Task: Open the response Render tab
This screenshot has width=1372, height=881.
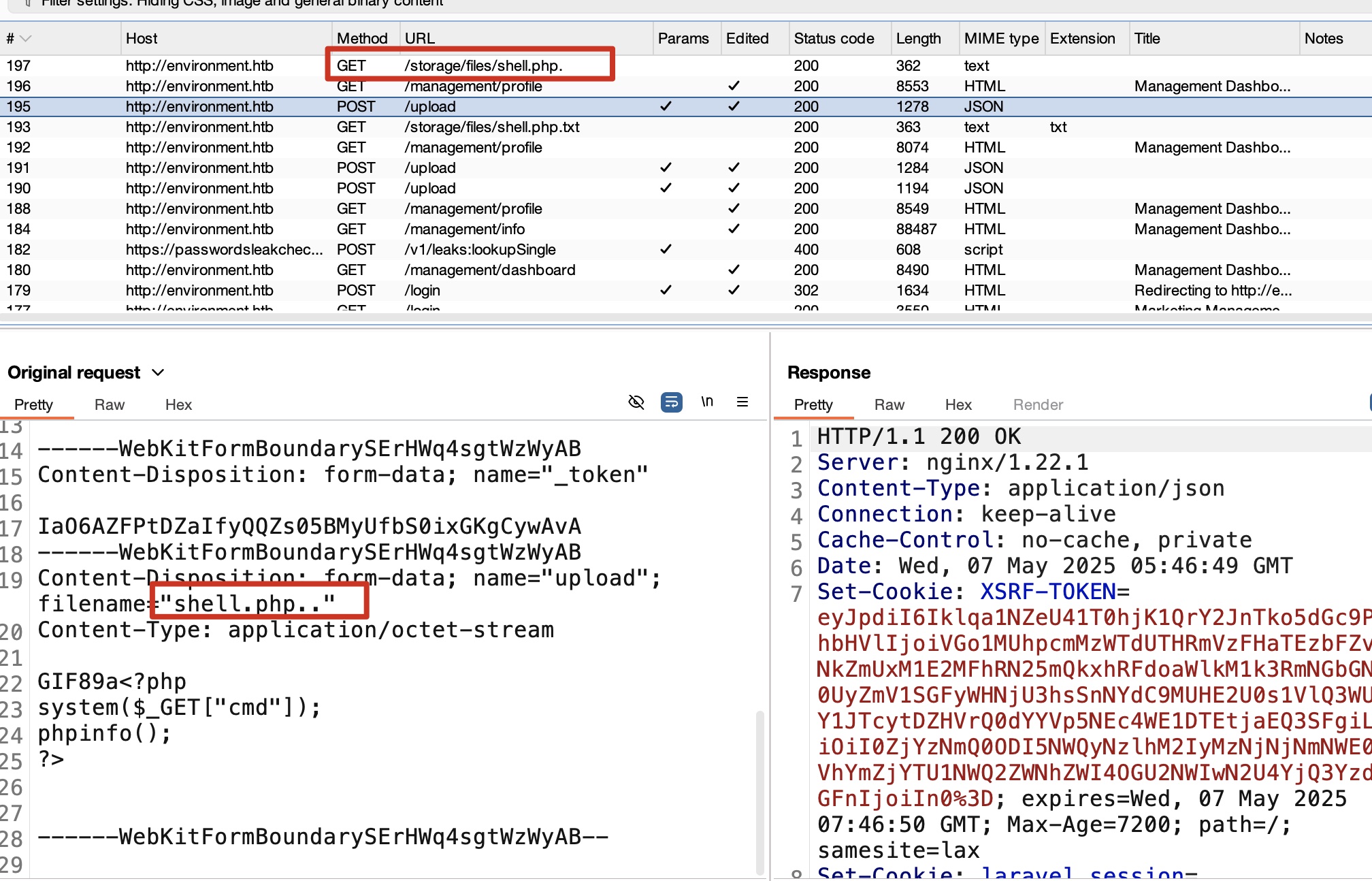Action: 1037,404
